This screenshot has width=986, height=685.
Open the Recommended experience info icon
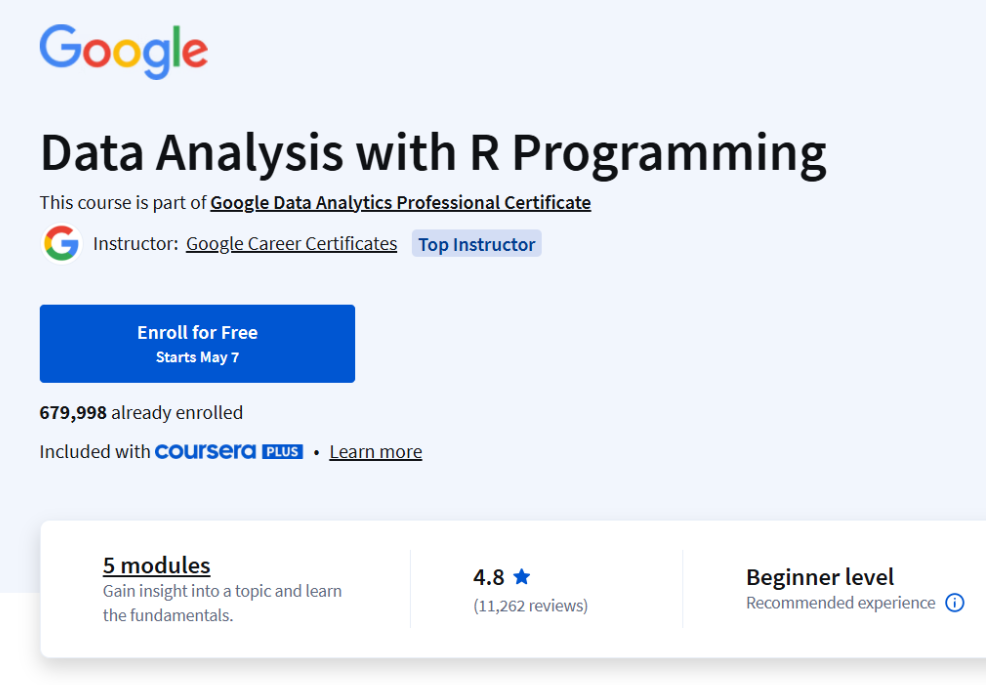pos(955,603)
